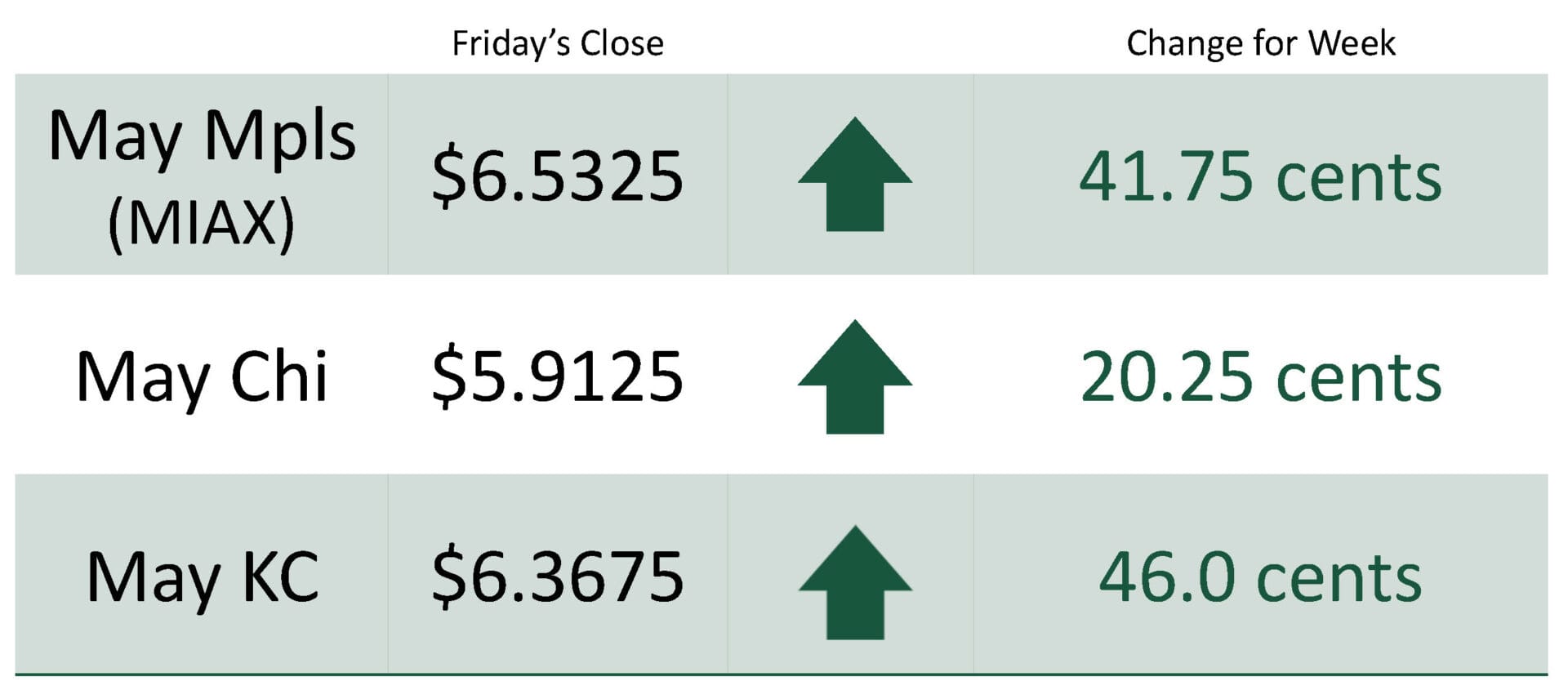Click the green up arrow beside May Chi

pos(854,376)
